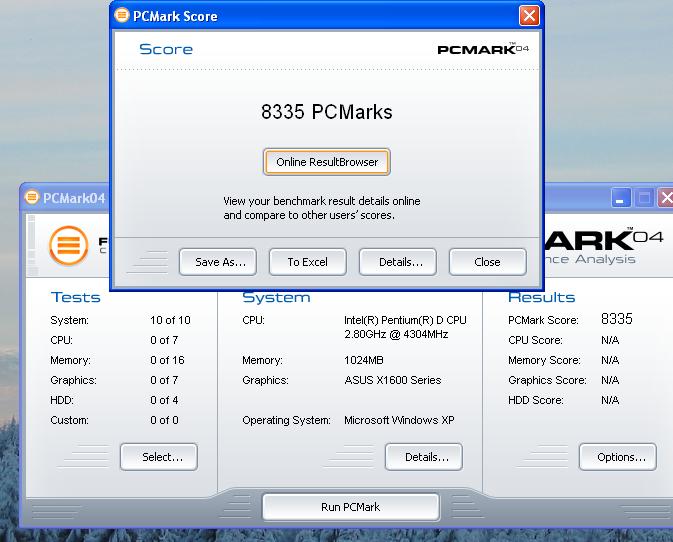Export the result with To Excel
The height and width of the screenshot is (542, 673).
click(x=307, y=262)
